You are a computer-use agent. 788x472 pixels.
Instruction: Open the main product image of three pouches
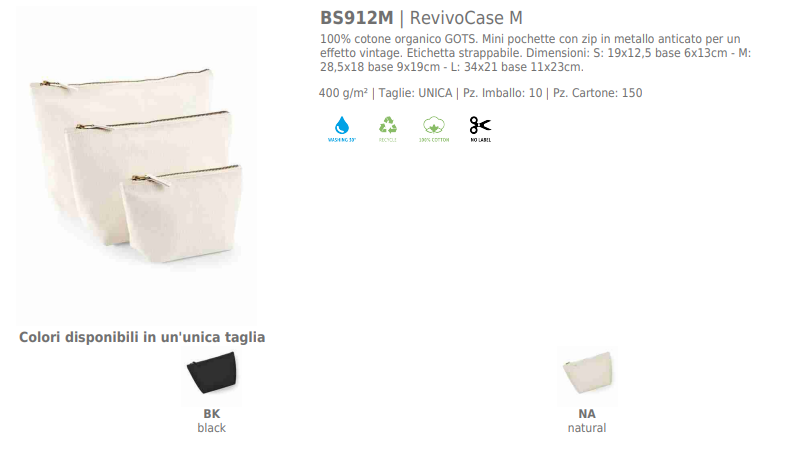(136, 166)
